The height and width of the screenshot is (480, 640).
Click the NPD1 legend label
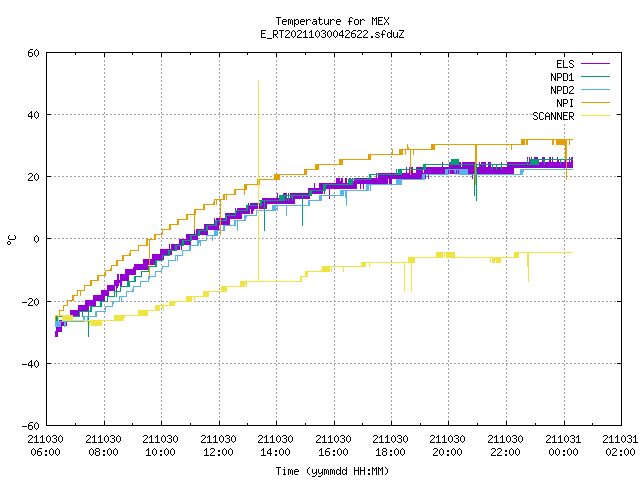pos(562,77)
